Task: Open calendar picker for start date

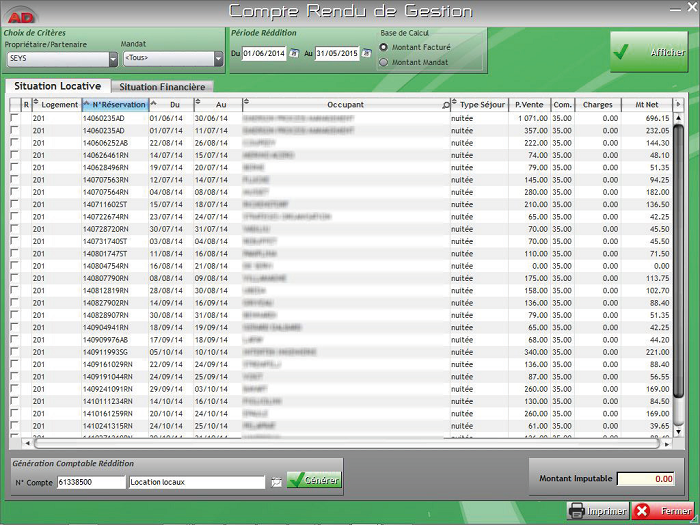Action: [294, 53]
